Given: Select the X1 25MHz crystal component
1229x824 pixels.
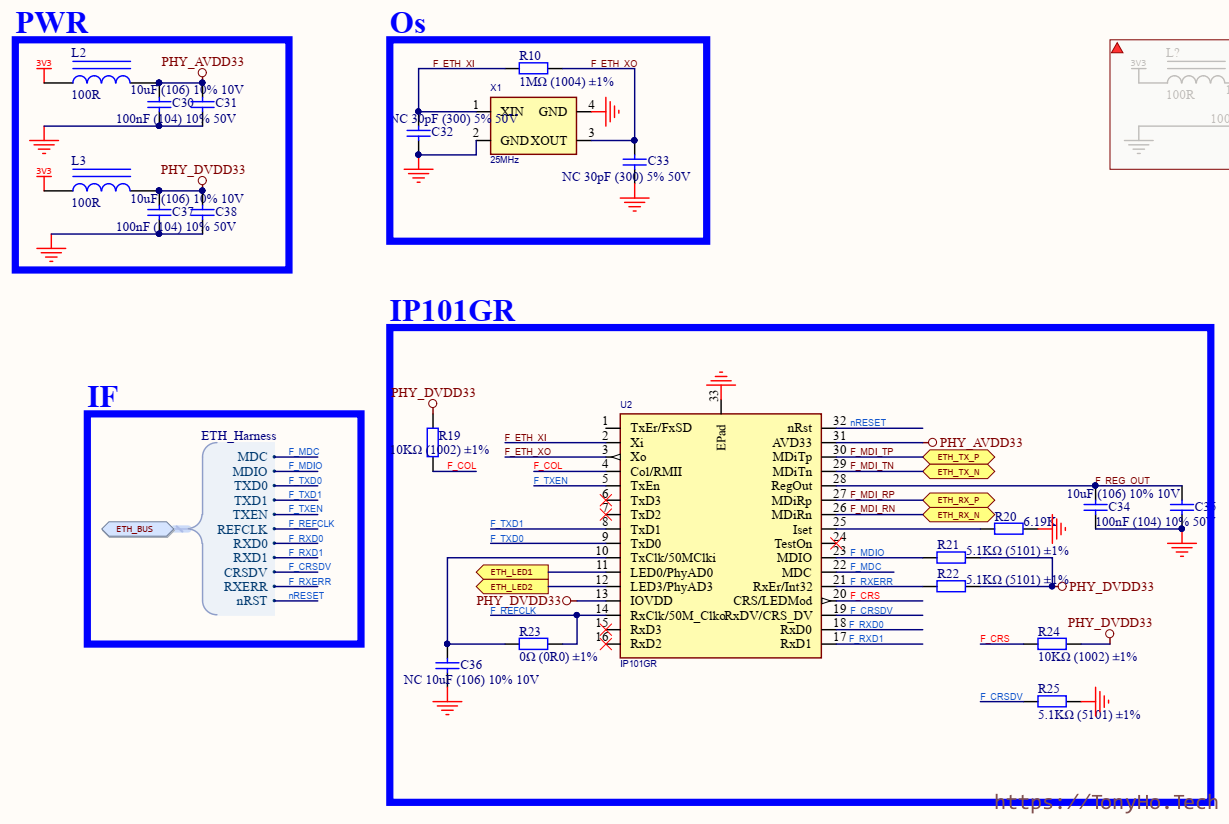Looking at the screenshot, I should [532, 126].
